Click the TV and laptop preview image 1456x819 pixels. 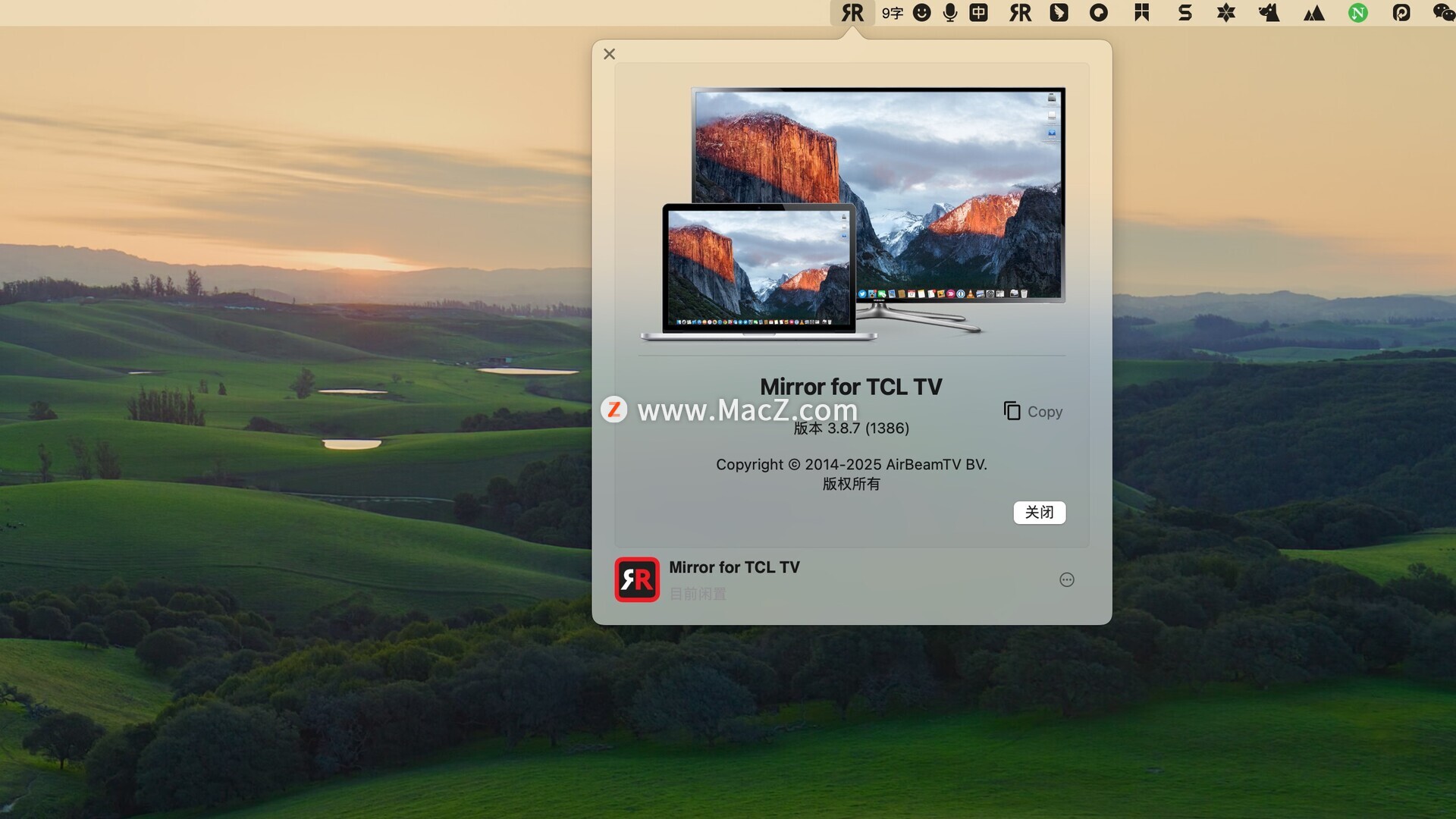click(x=852, y=214)
